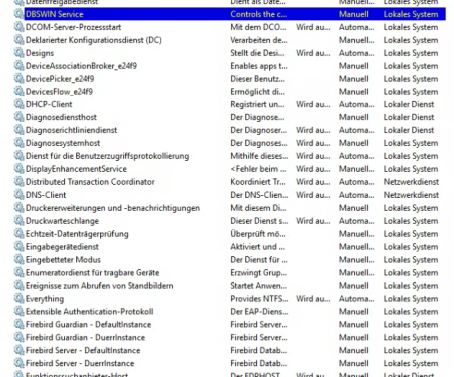454x377 pixels.
Task: Click 'Lokales System' logon of DBSWIN Service
Action: pyautogui.click(x=411, y=14)
